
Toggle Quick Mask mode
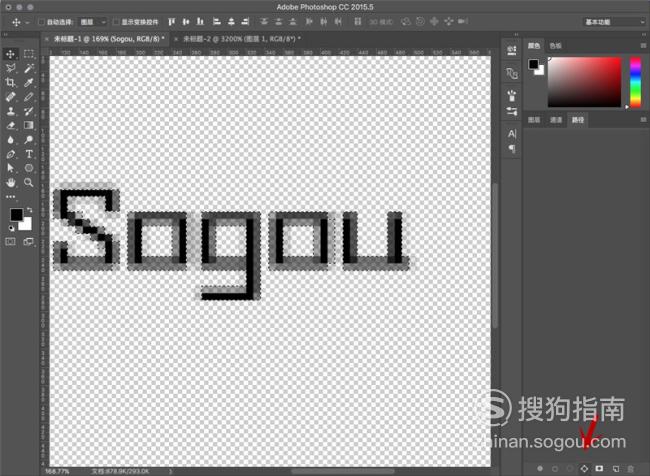click(x=10, y=242)
